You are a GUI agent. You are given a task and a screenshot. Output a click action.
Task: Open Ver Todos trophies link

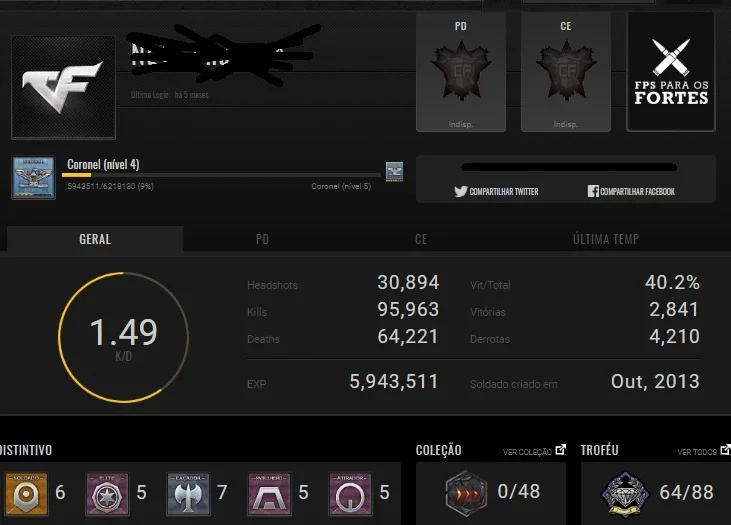click(697, 451)
